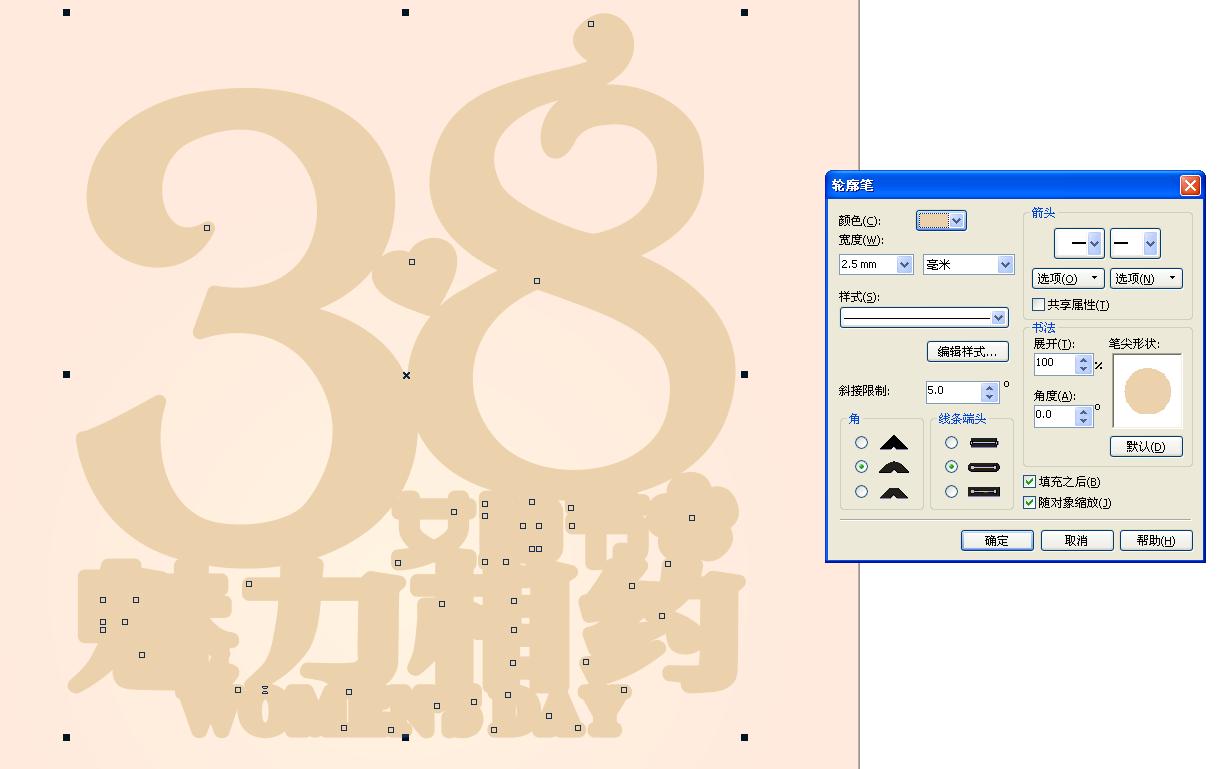Select the butt line cap icon
Screen dimensions: 1228x769
[x=951, y=441]
